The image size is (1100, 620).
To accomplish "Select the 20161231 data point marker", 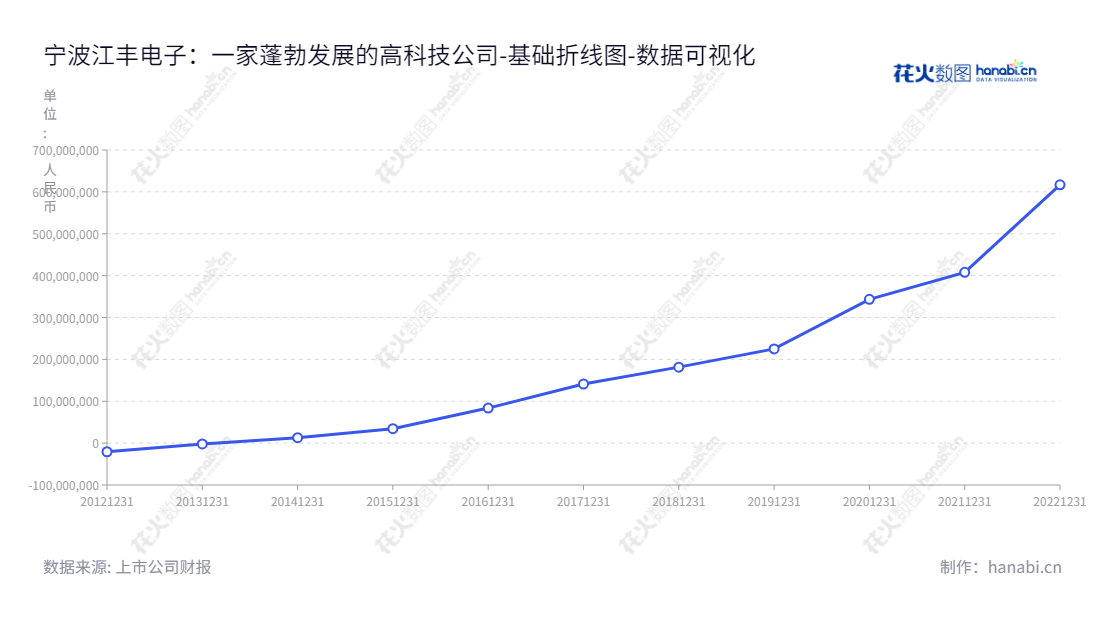I will coord(488,408).
